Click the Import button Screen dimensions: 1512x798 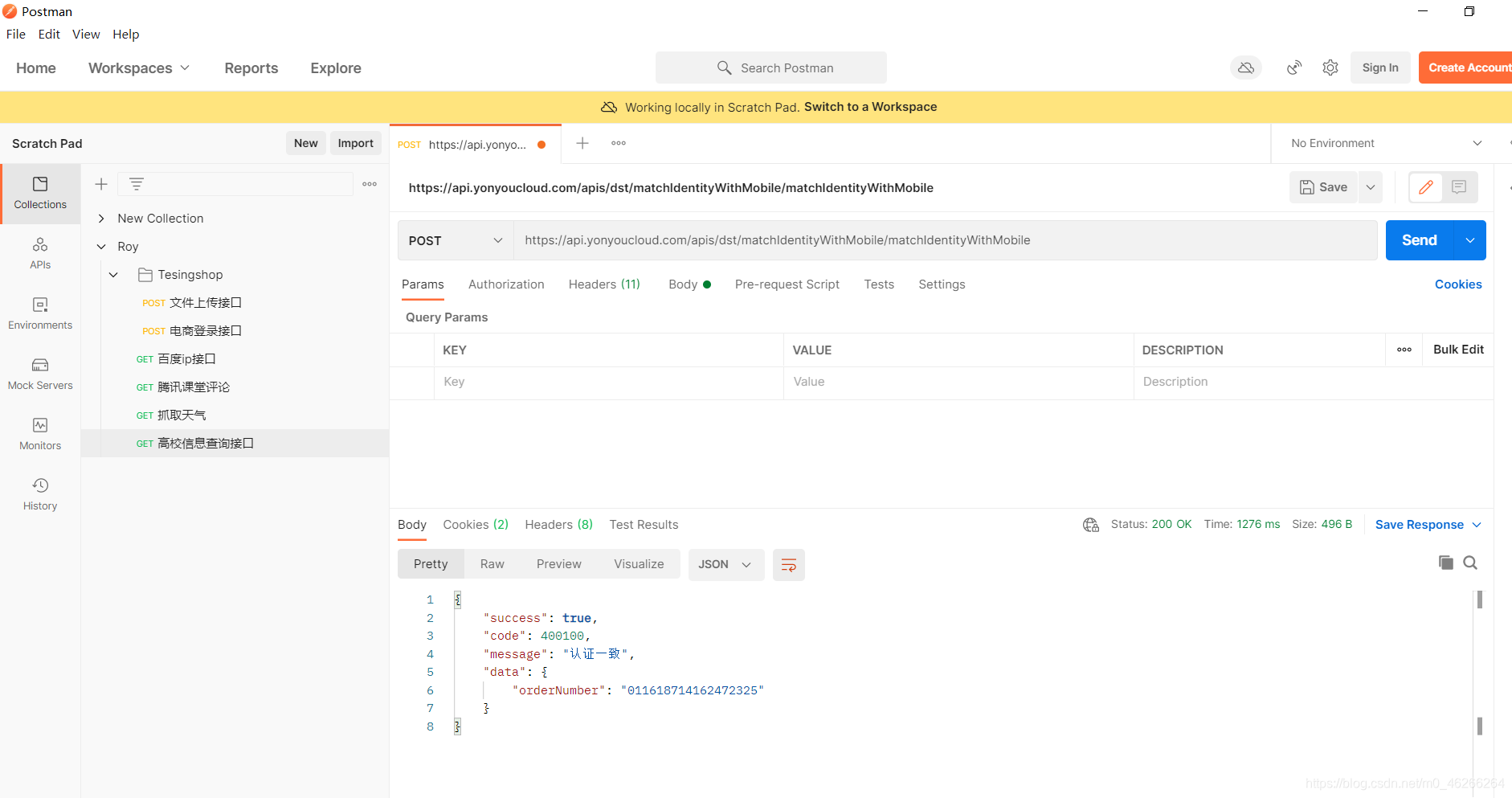pyautogui.click(x=356, y=143)
